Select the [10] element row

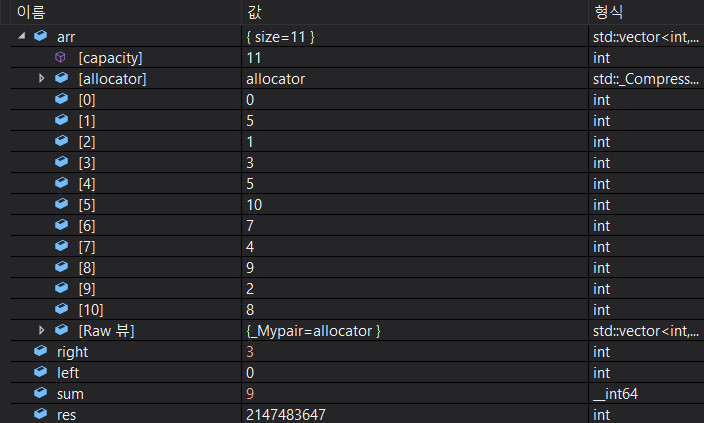pyautogui.click(x=91, y=309)
